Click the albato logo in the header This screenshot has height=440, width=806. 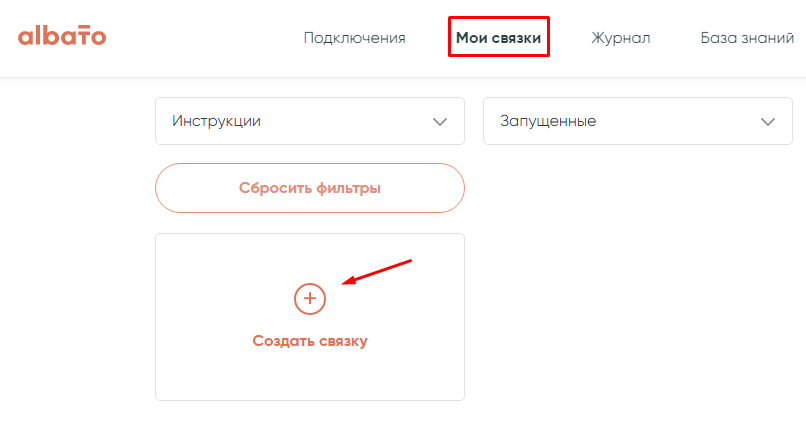point(62,37)
